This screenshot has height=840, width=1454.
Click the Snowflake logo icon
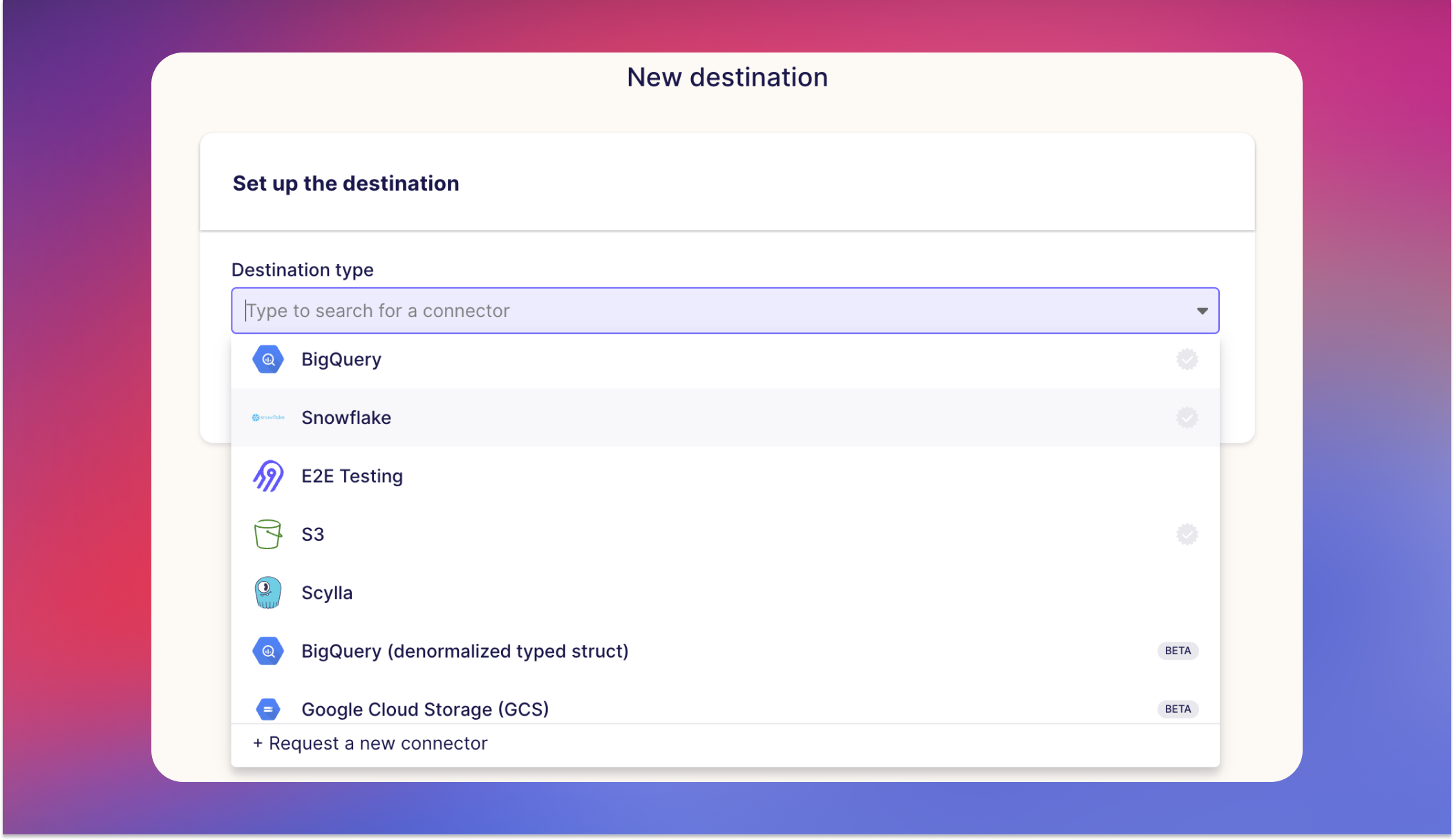point(268,418)
